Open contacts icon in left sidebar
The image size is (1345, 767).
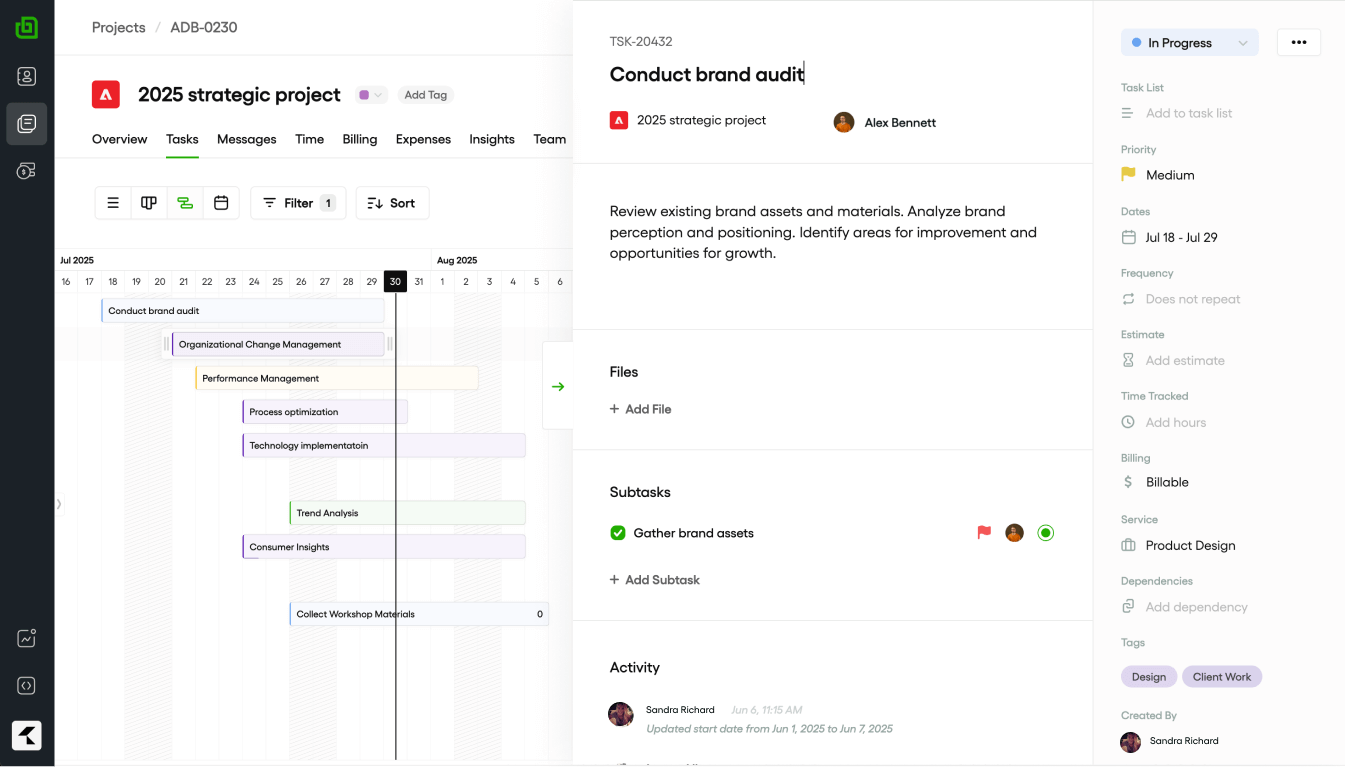point(27,76)
